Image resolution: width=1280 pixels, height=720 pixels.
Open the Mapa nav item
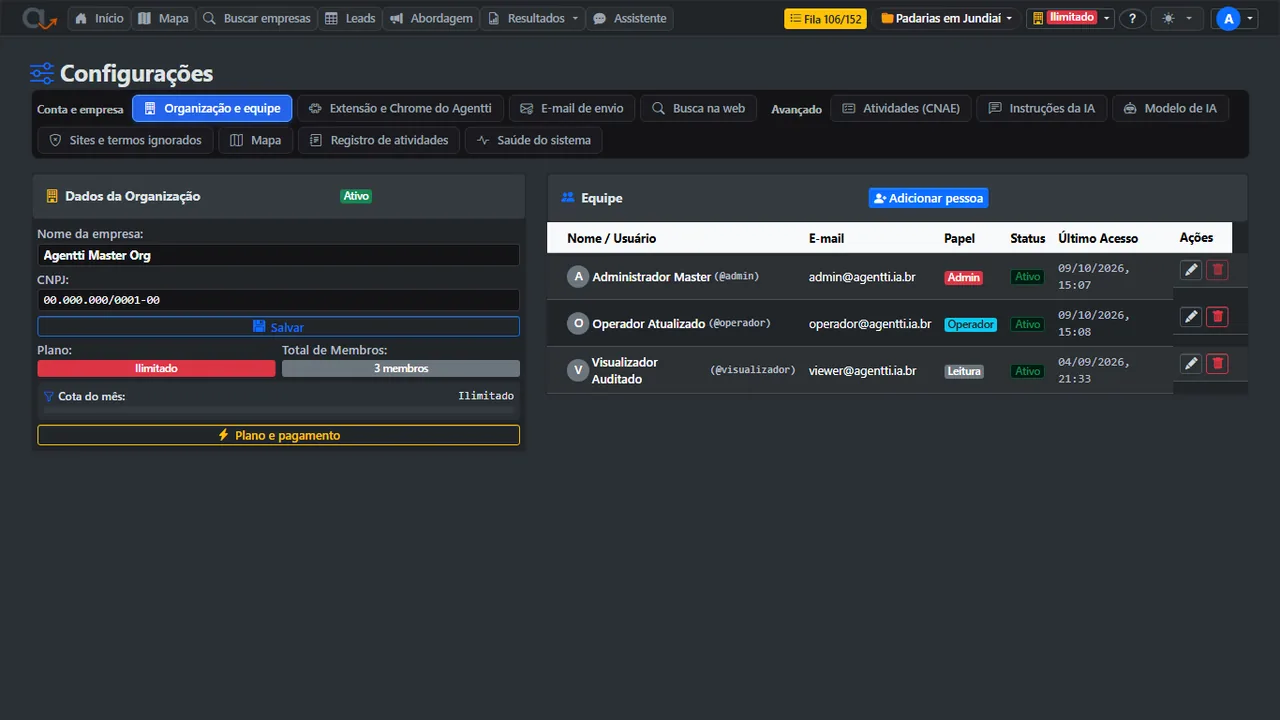point(163,18)
